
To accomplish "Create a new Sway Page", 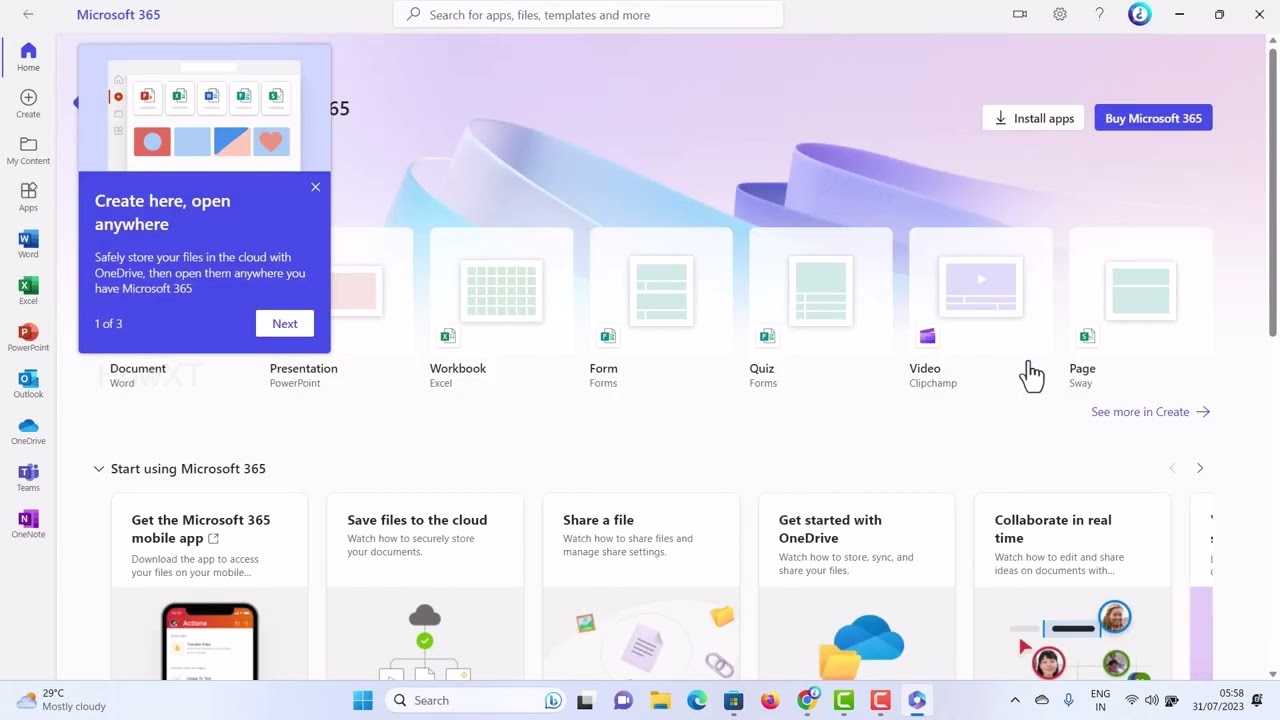I will tap(1141, 308).
